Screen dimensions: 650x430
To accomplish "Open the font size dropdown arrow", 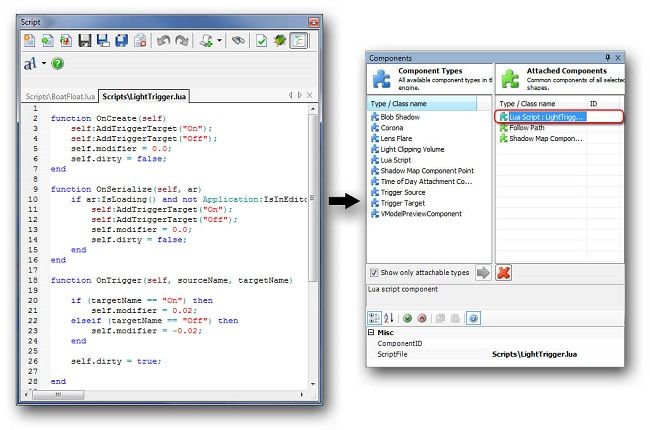I will [44, 63].
